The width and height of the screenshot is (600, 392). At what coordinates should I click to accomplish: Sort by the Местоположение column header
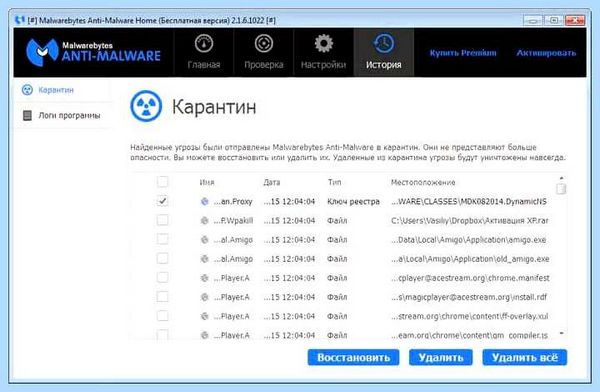point(423,182)
